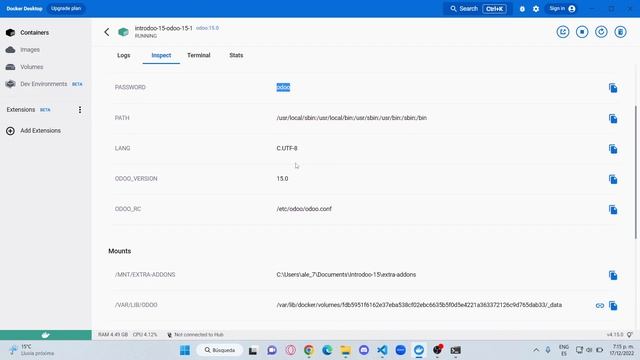Open container in browser icon

pyautogui.click(x=563, y=32)
